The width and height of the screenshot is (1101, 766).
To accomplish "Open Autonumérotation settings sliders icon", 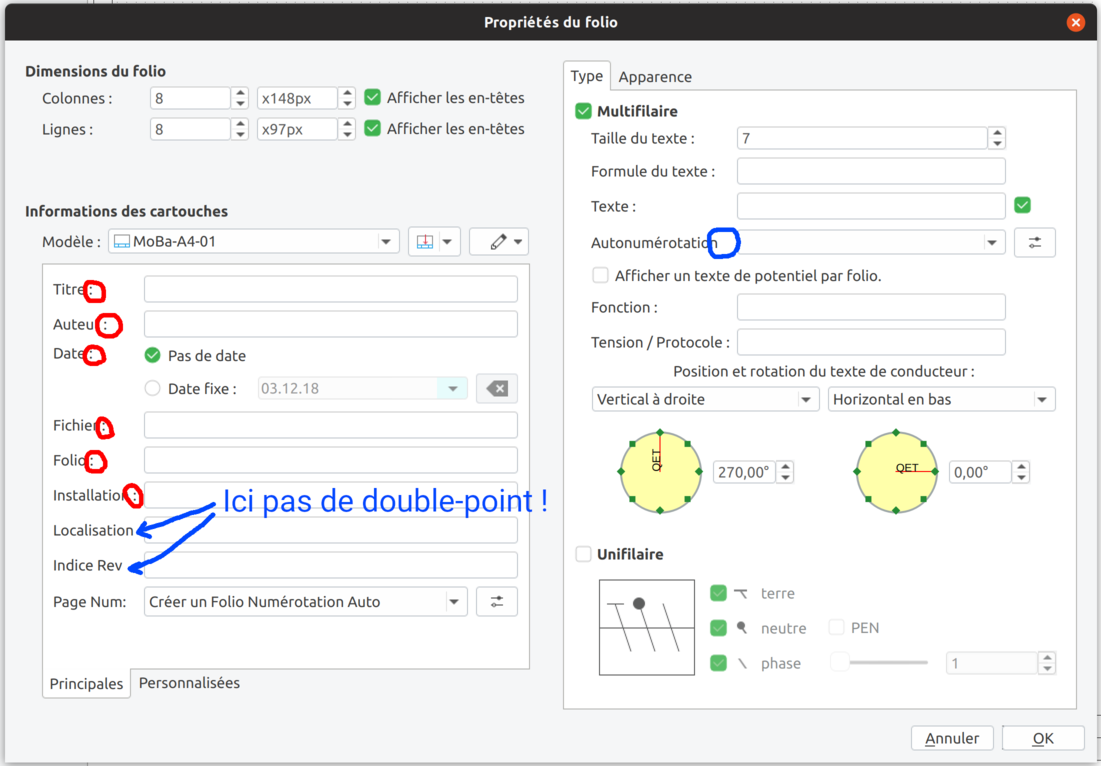I will 1034,242.
